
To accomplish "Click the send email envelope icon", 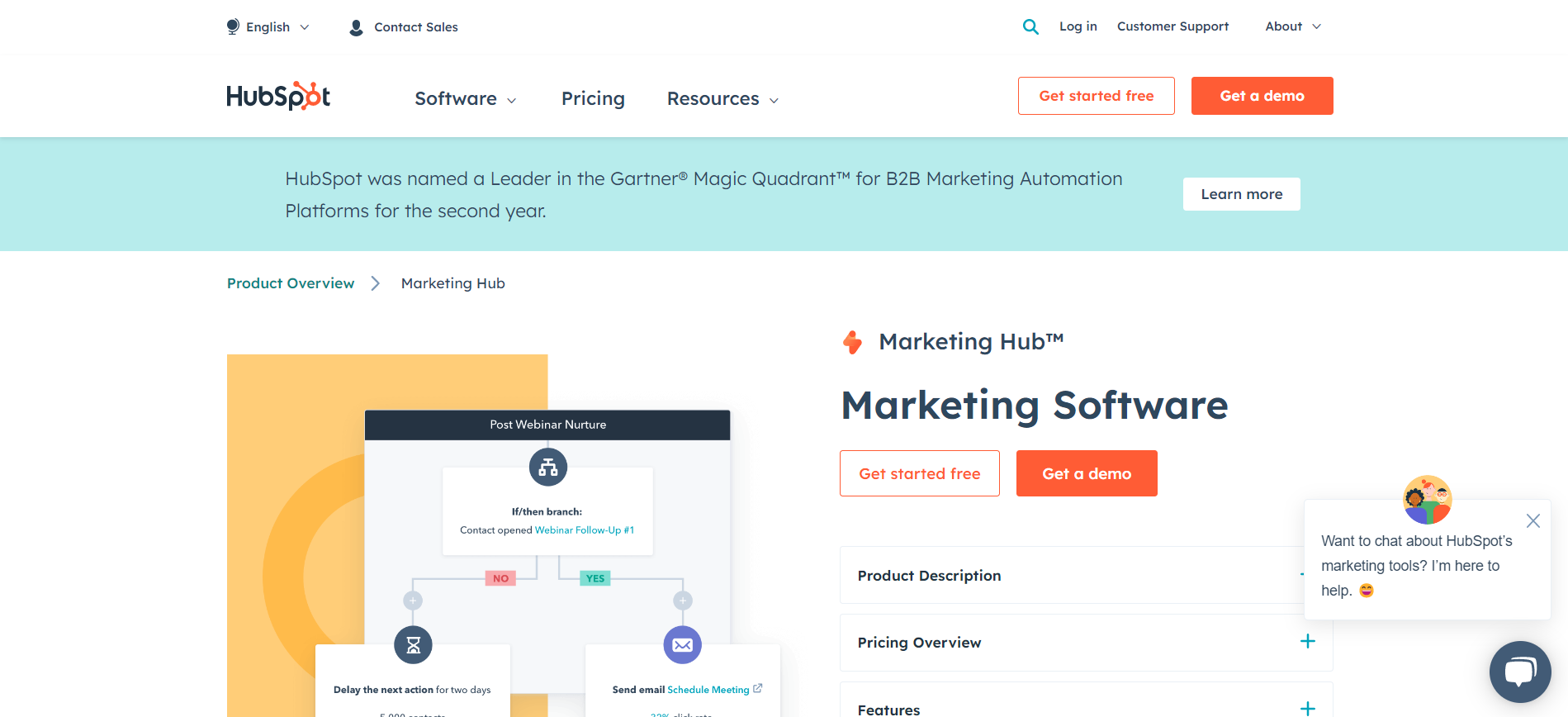I will pos(683,645).
